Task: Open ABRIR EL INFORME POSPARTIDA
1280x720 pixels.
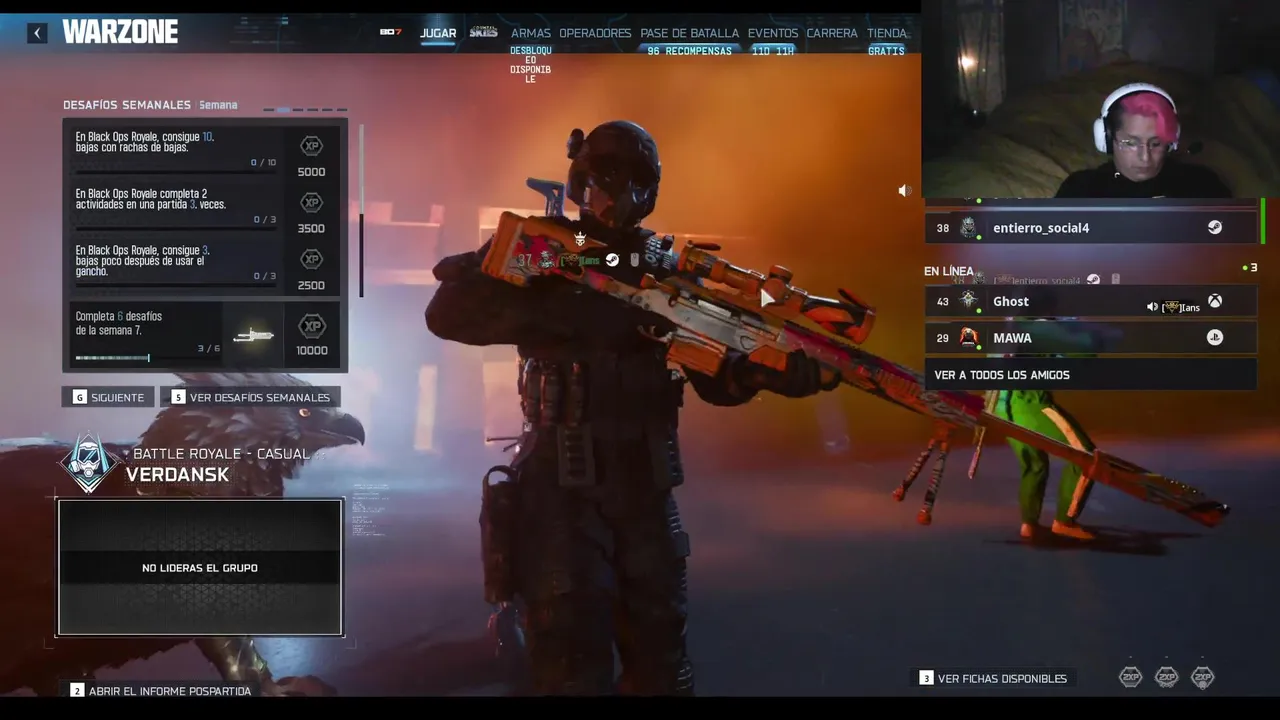Action: point(161,691)
